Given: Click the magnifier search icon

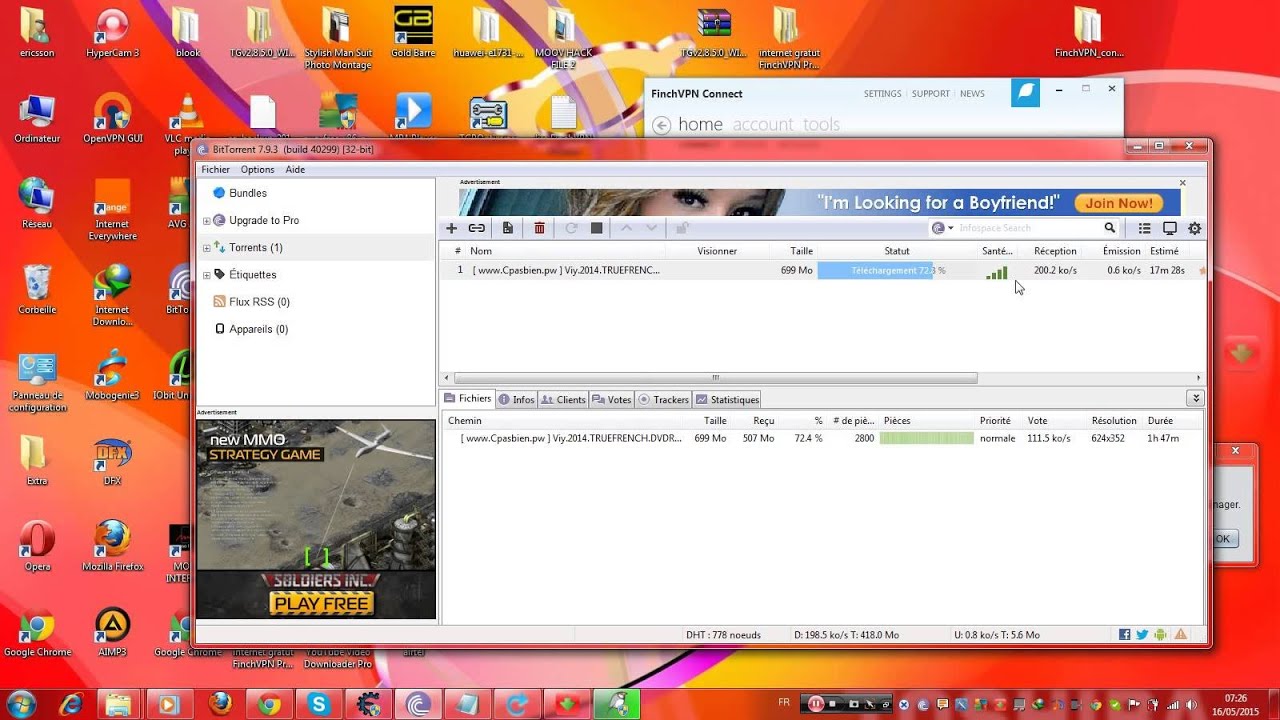Looking at the screenshot, I should tap(1110, 228).
